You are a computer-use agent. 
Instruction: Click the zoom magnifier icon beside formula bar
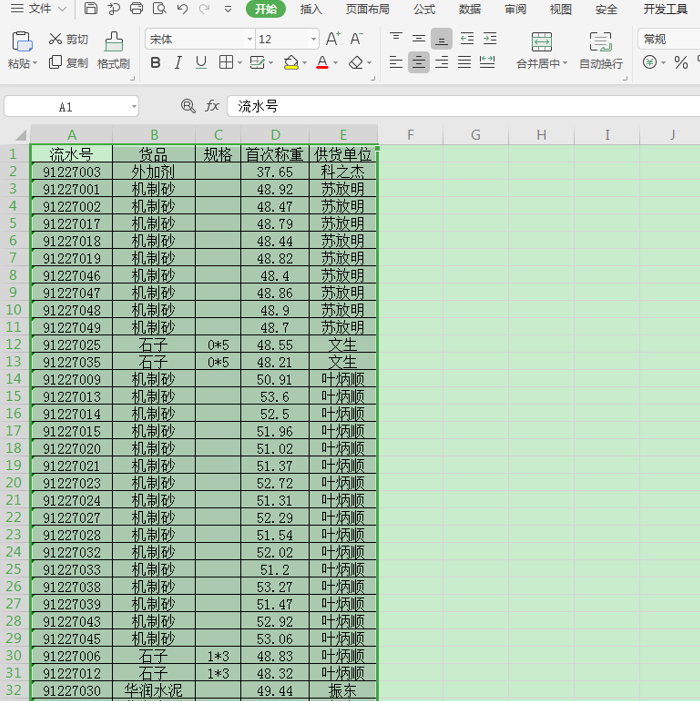(x=188, y=106)
